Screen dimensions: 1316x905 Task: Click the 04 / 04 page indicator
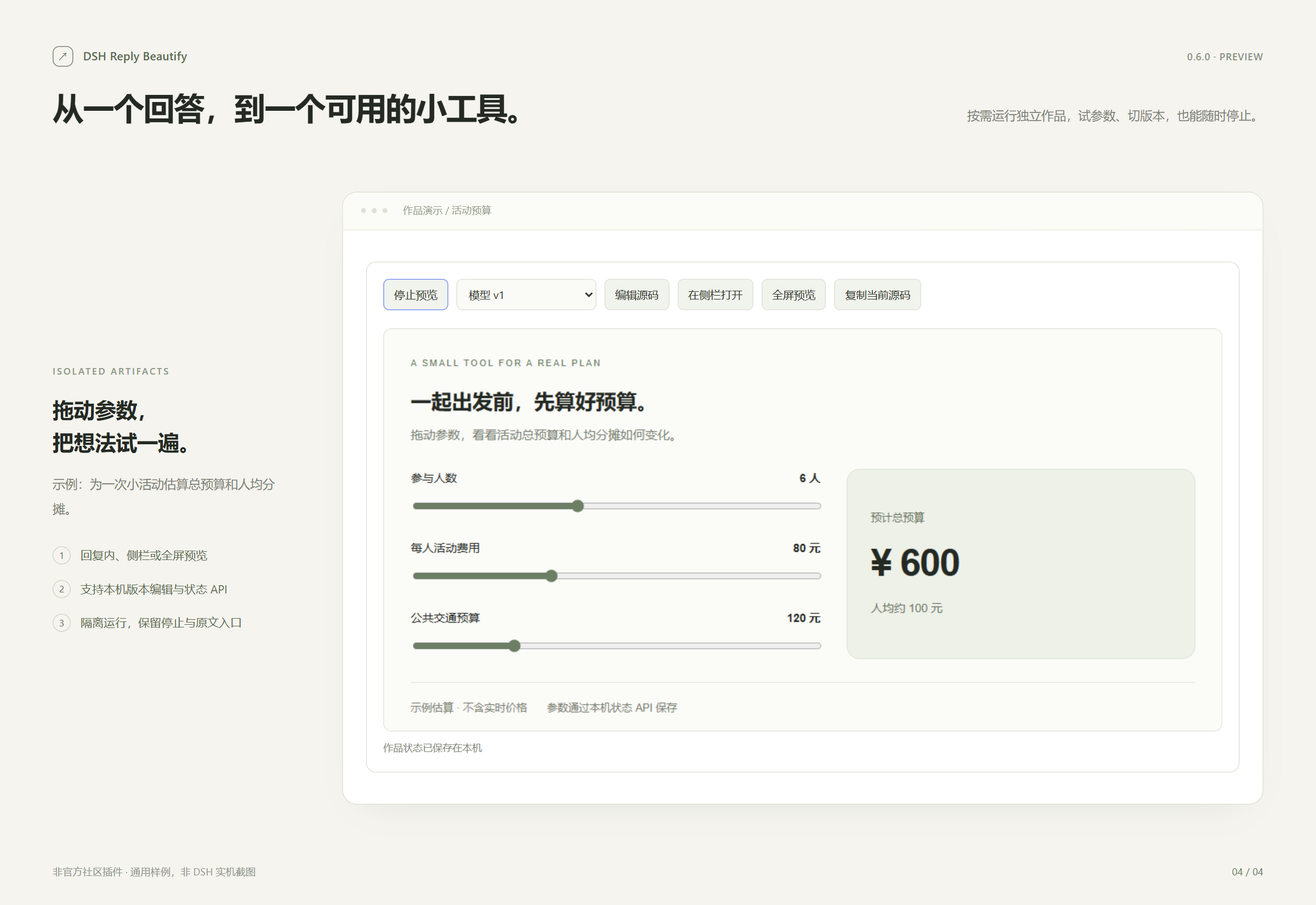click(1247, 872)
